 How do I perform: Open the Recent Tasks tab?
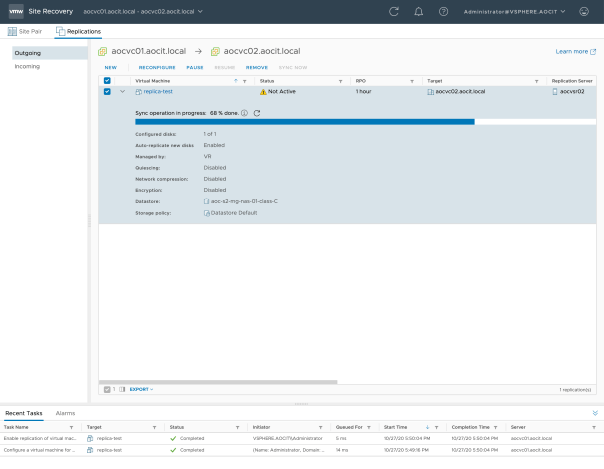[x=24, y=413]
